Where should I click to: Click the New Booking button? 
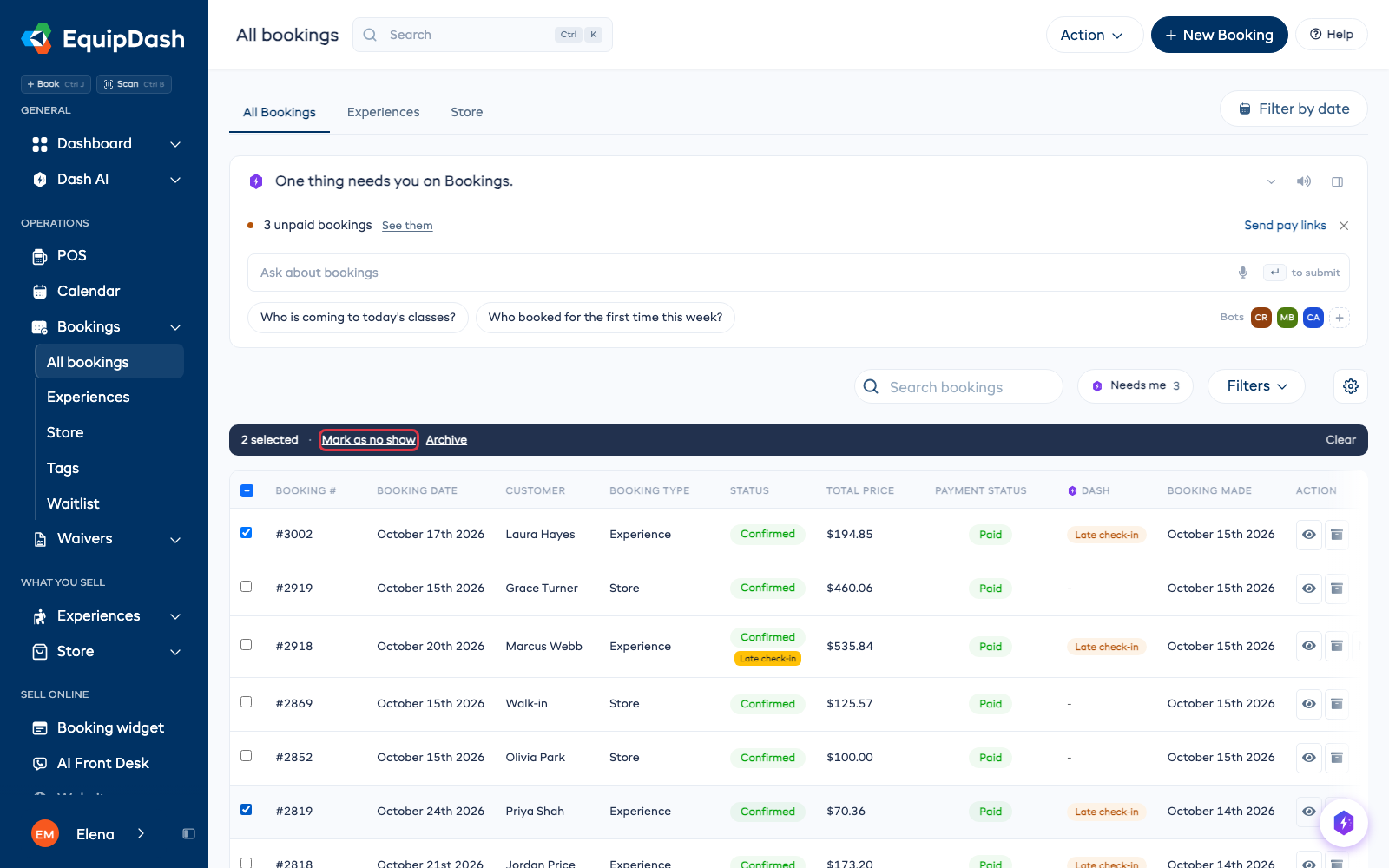(x=1219, y=35)
